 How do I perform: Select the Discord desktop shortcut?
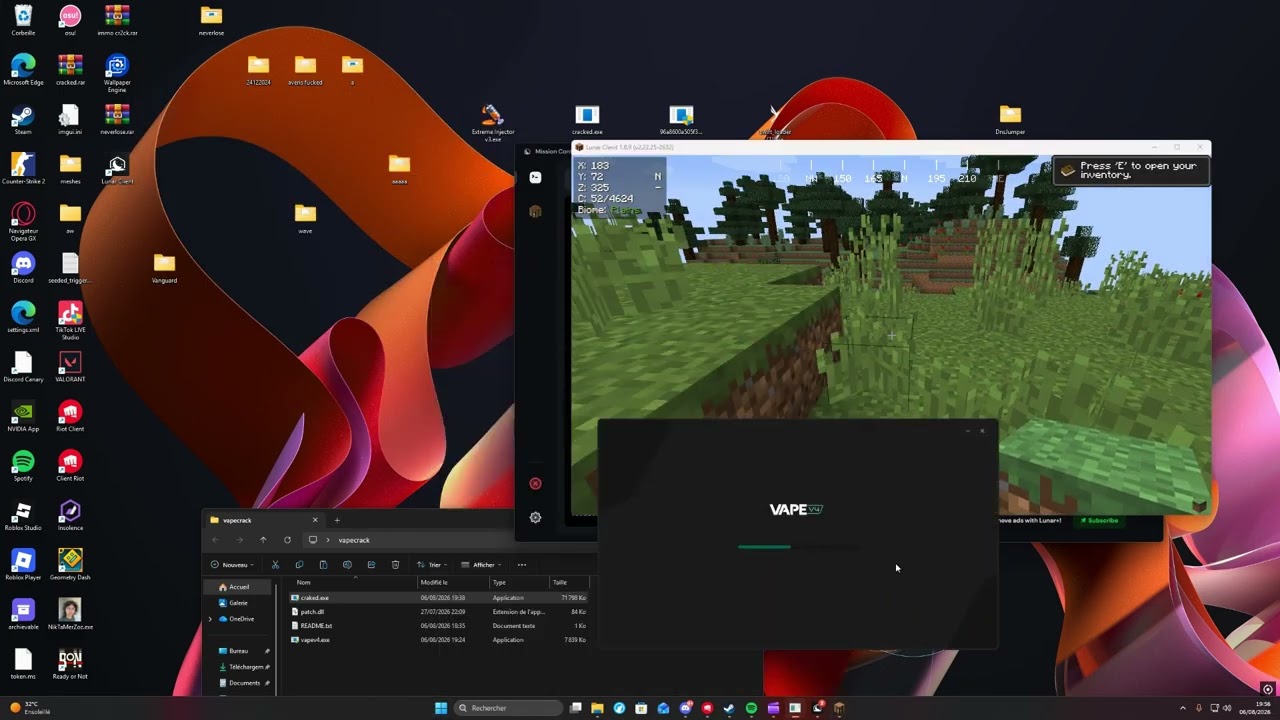pyautogui.click(x=23, y=267)
